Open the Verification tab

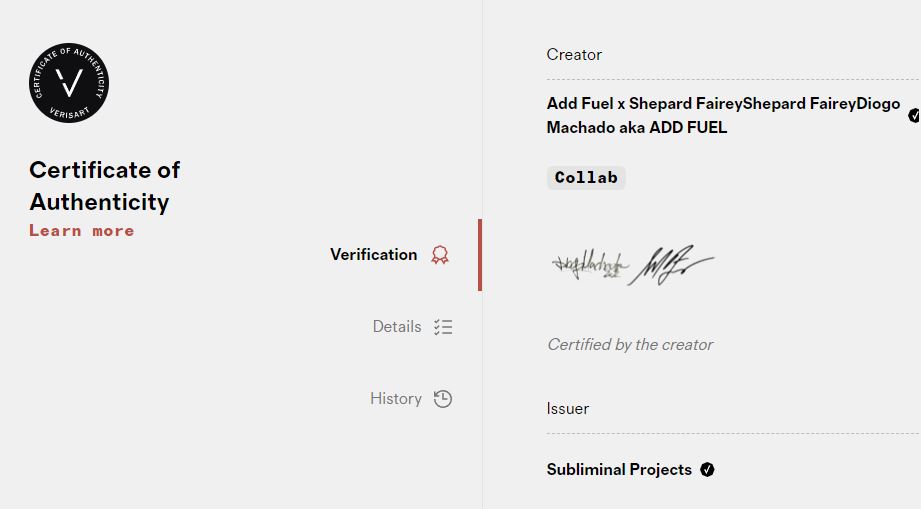pos(373,255)
